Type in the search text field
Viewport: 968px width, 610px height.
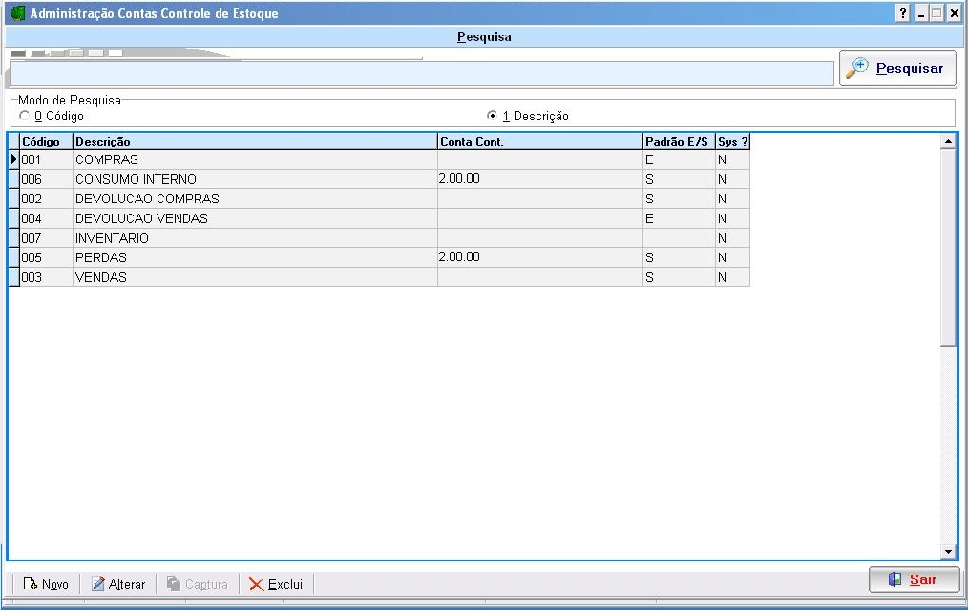click(420, 73)
